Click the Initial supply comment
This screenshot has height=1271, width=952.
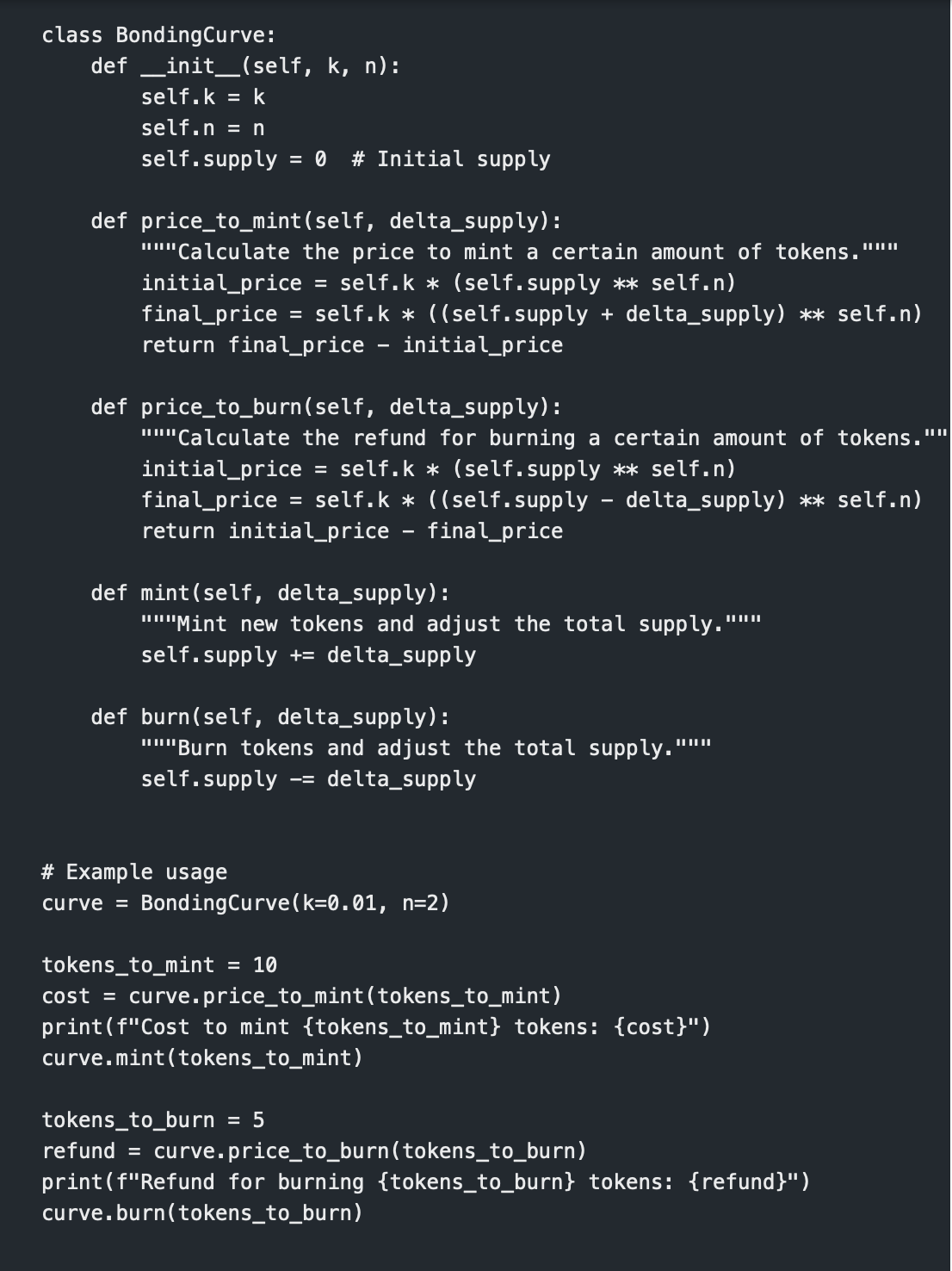click(x=451, y=159)
